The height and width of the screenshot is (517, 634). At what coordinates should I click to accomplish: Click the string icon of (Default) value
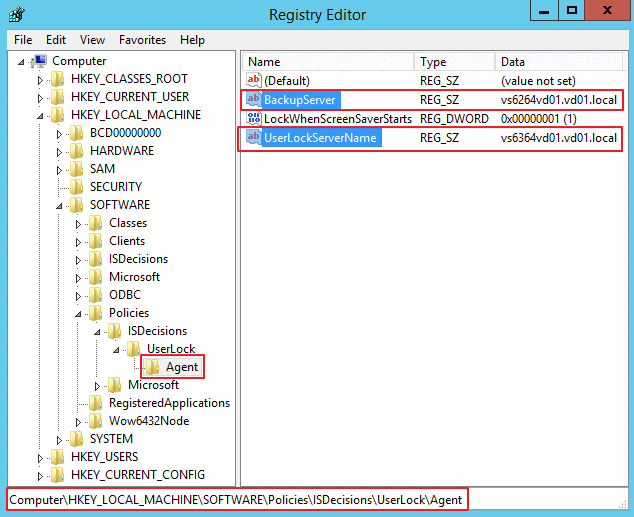(254, 80)
